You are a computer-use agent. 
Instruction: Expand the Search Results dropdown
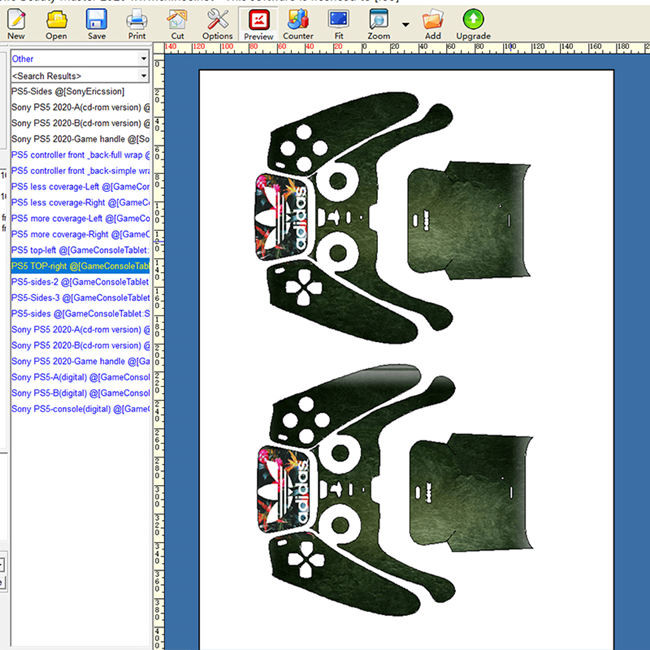[x=144, y=76]
